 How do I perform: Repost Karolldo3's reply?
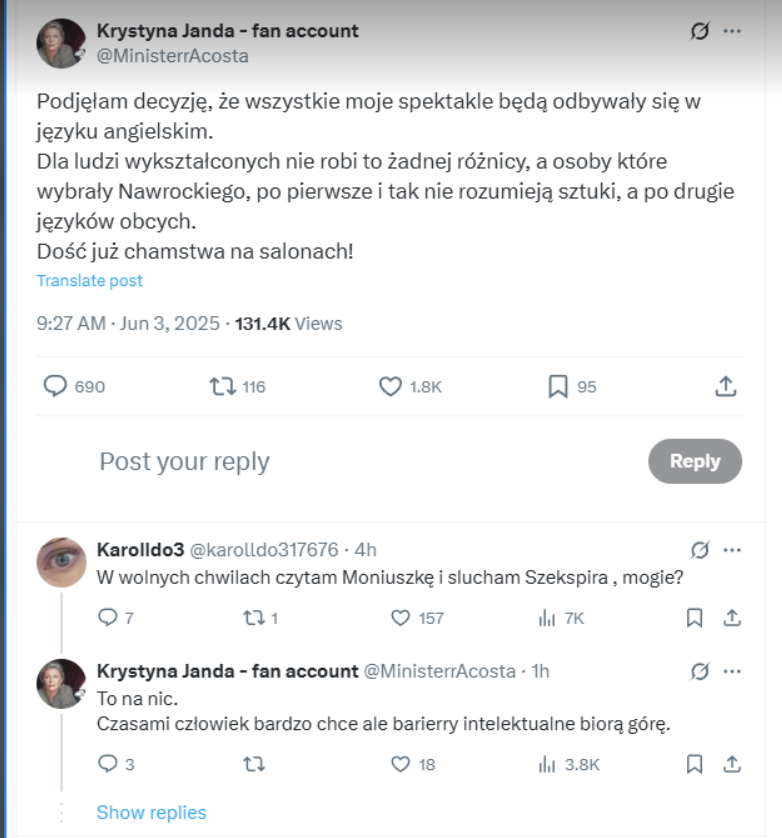coord(253,618)
